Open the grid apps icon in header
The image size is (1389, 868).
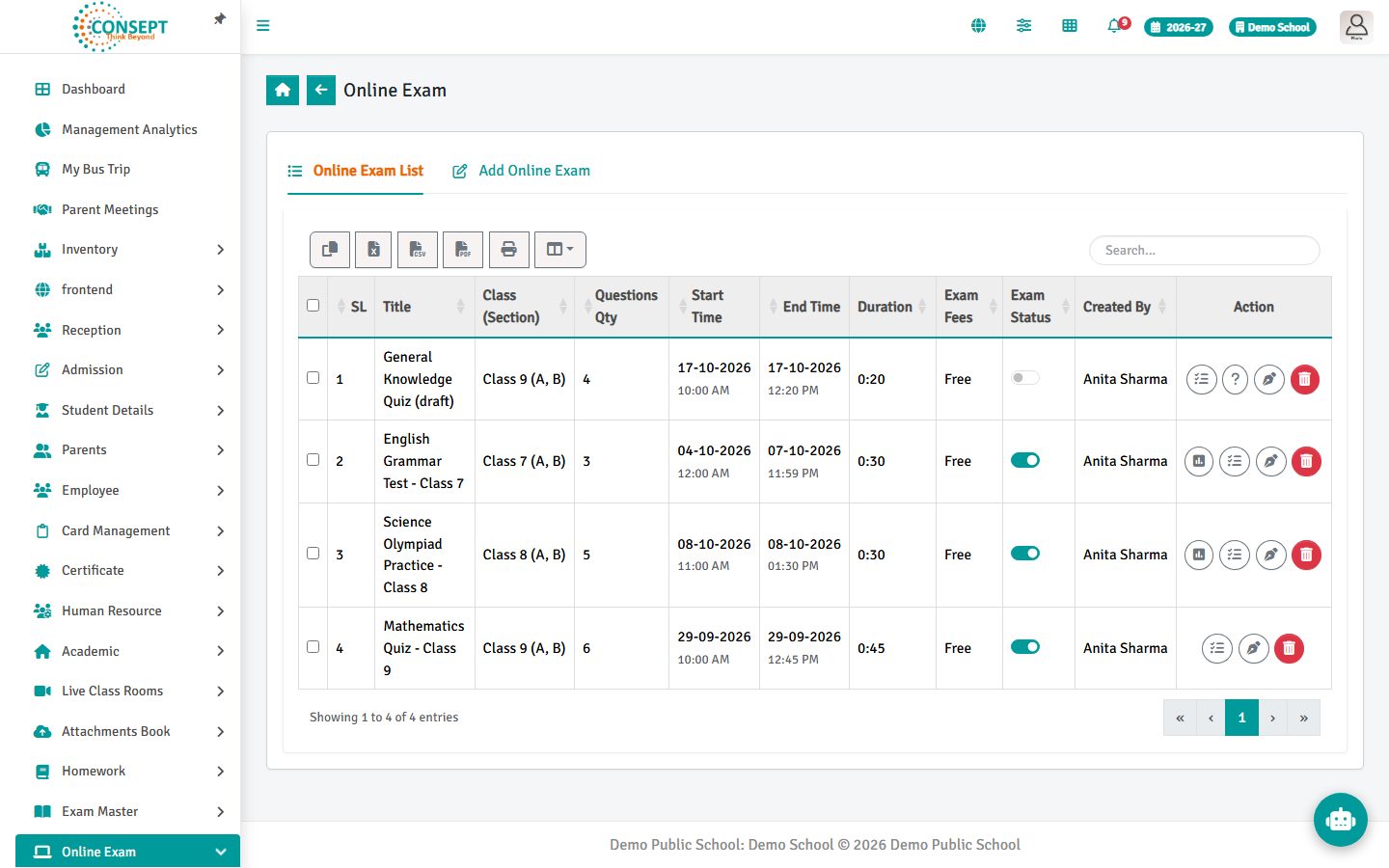(1070, 26)
